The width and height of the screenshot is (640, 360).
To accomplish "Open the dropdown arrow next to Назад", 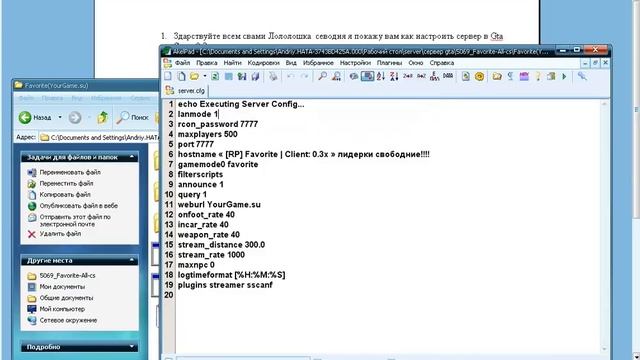I will 60,118.
